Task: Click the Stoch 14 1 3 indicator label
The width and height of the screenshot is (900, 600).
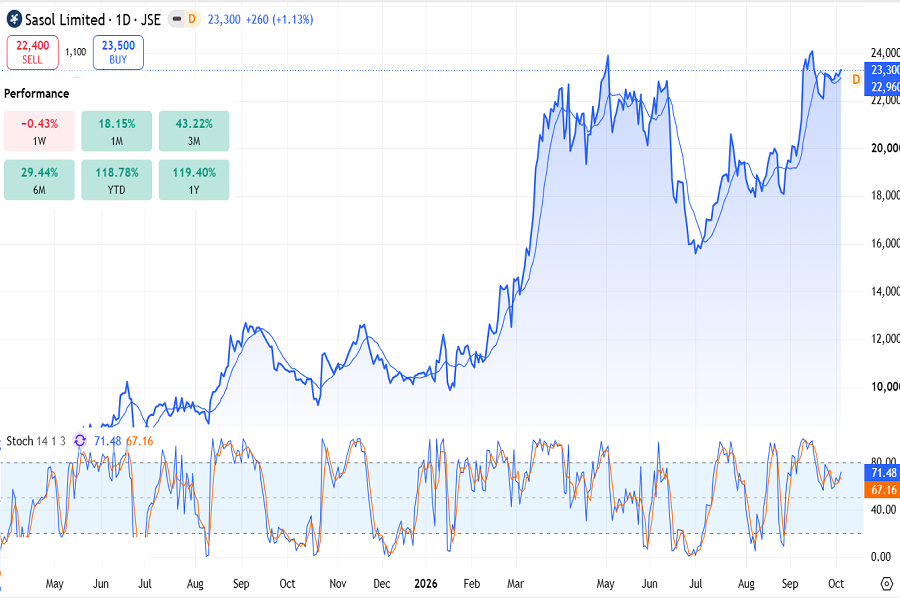Action: pos(36,441)
